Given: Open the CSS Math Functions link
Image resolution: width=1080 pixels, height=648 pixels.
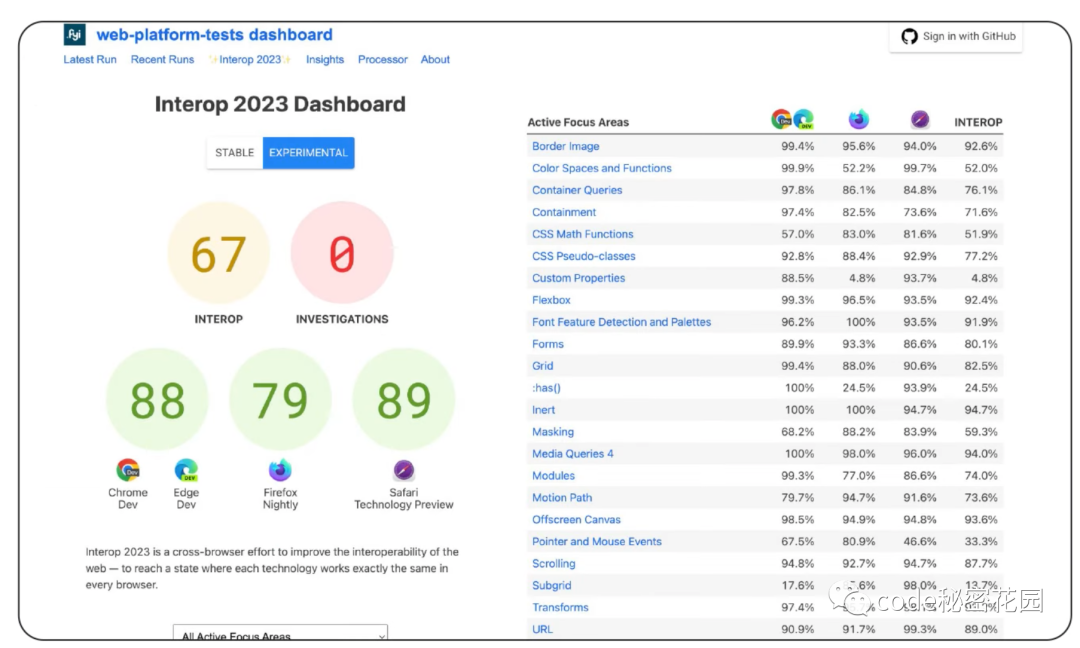Looking at the screenshot, I should (583, 234).
